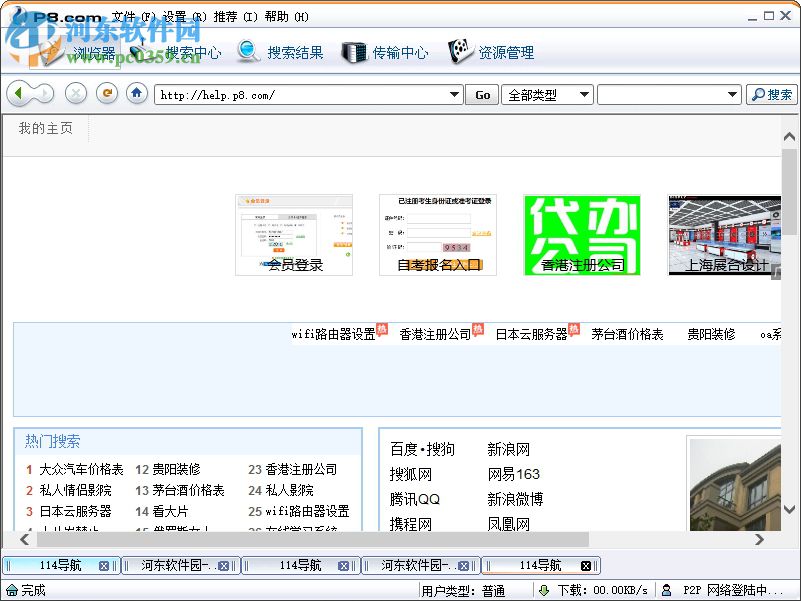Screen dimensions: 801x601
Task: Refresh the current page
Action: click(x=106, y=94)
